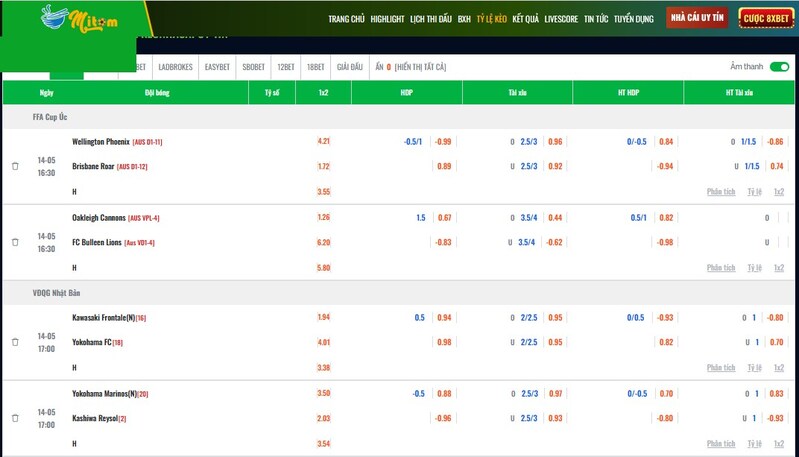Click HDP odds 0.67 for Oakleigh Cannons
Screen dimensions: 799x457
(444, 218)
